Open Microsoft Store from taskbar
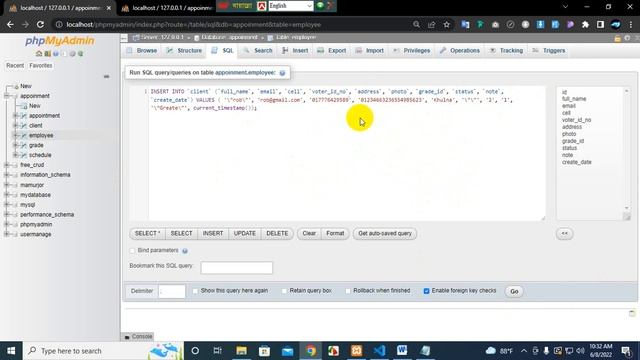The image size is (640, 360). click(x=264, y=351)
